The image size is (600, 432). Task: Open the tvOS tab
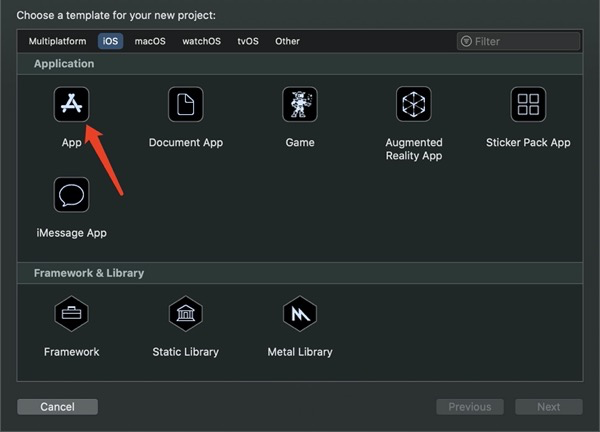(x=248, y=41)
